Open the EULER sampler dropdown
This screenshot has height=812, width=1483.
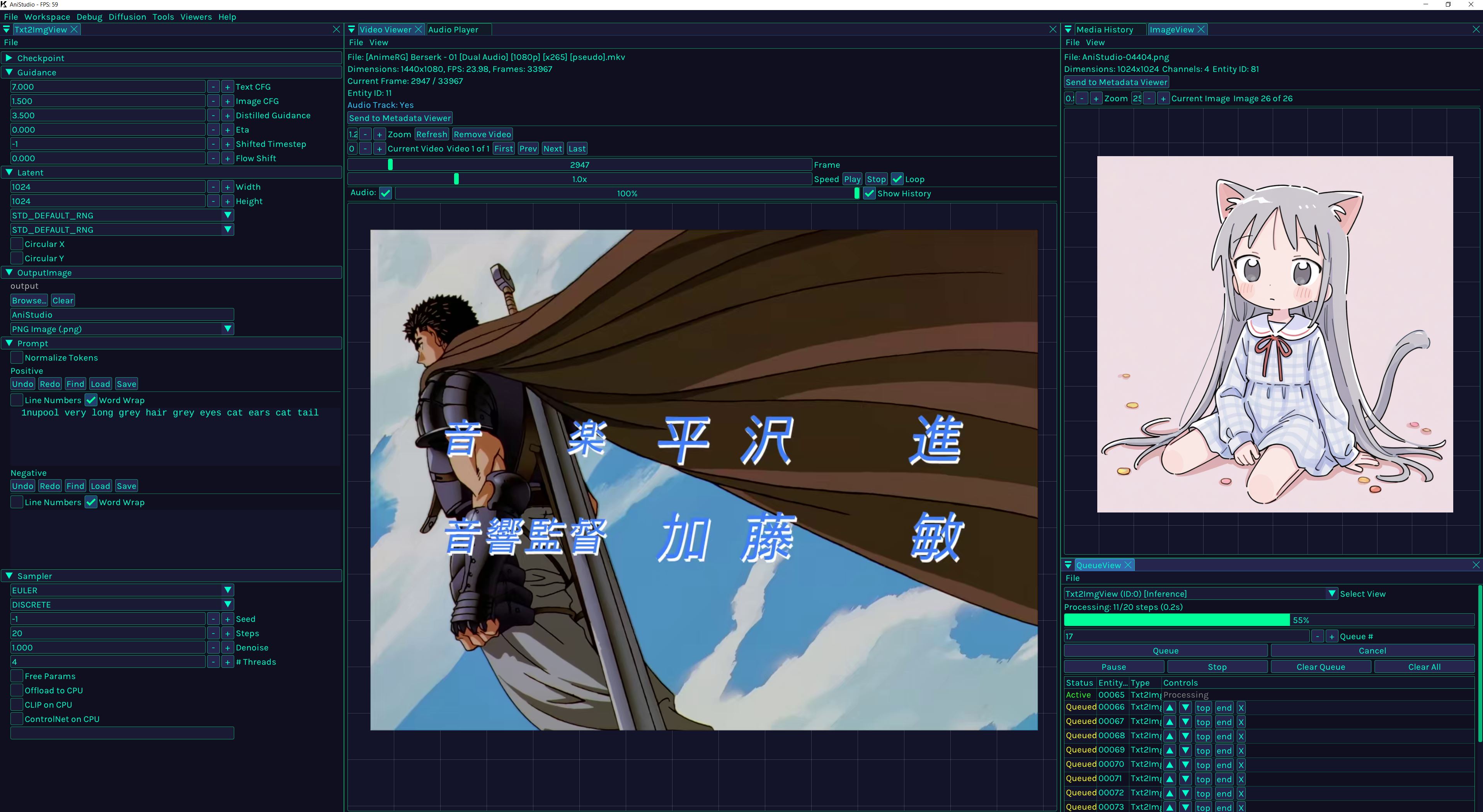click(x=122, y=591)
